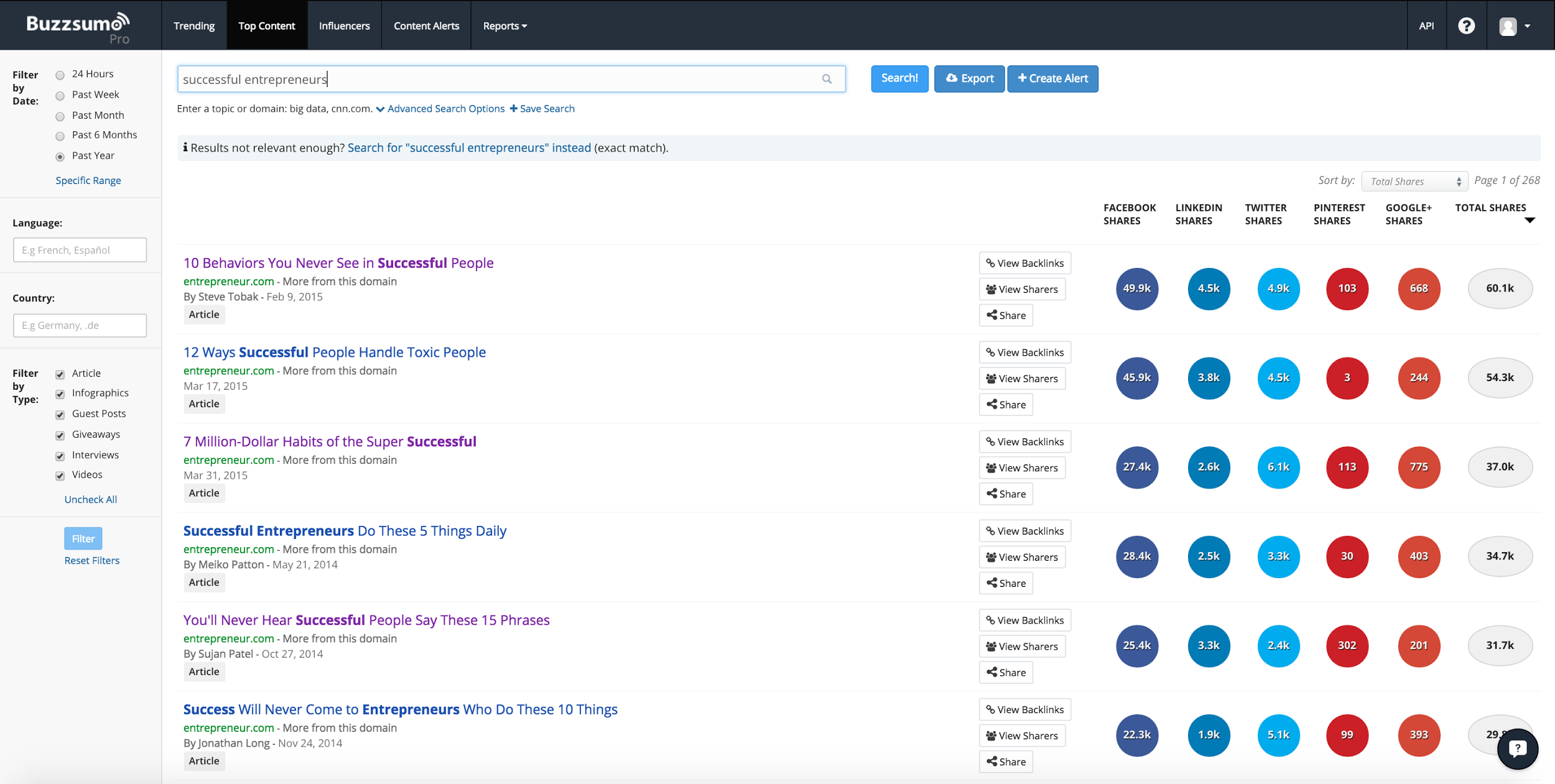Click the Language input field
This screenshot has width=1555, height=784.
tap(80, 250)
